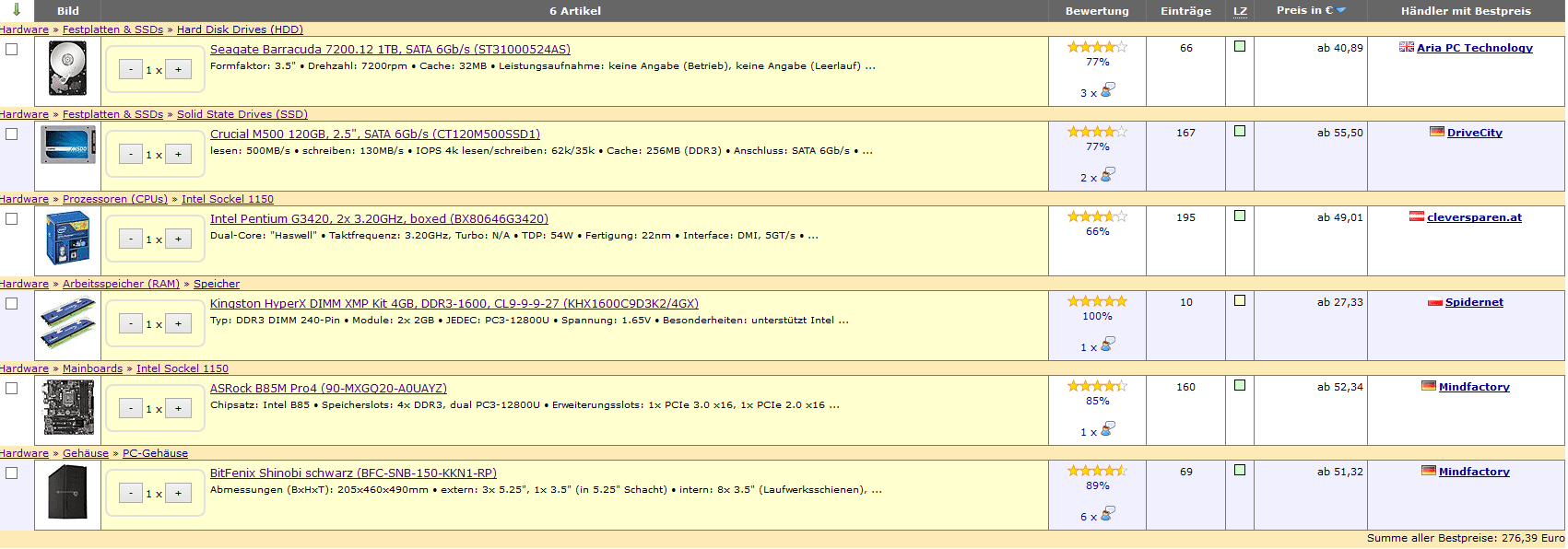Screen dimensions: 1568x549
Task: Sort by Bewertung column header
Action: [x=1097, y=11]
